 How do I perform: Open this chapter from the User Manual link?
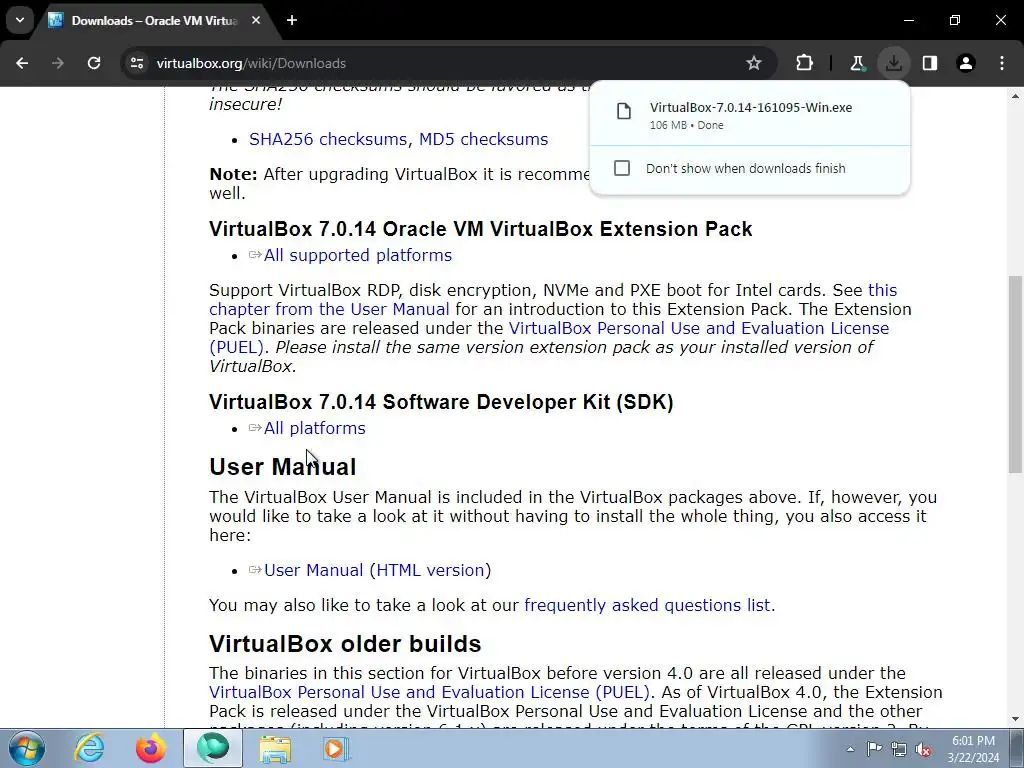click(553, 300)
